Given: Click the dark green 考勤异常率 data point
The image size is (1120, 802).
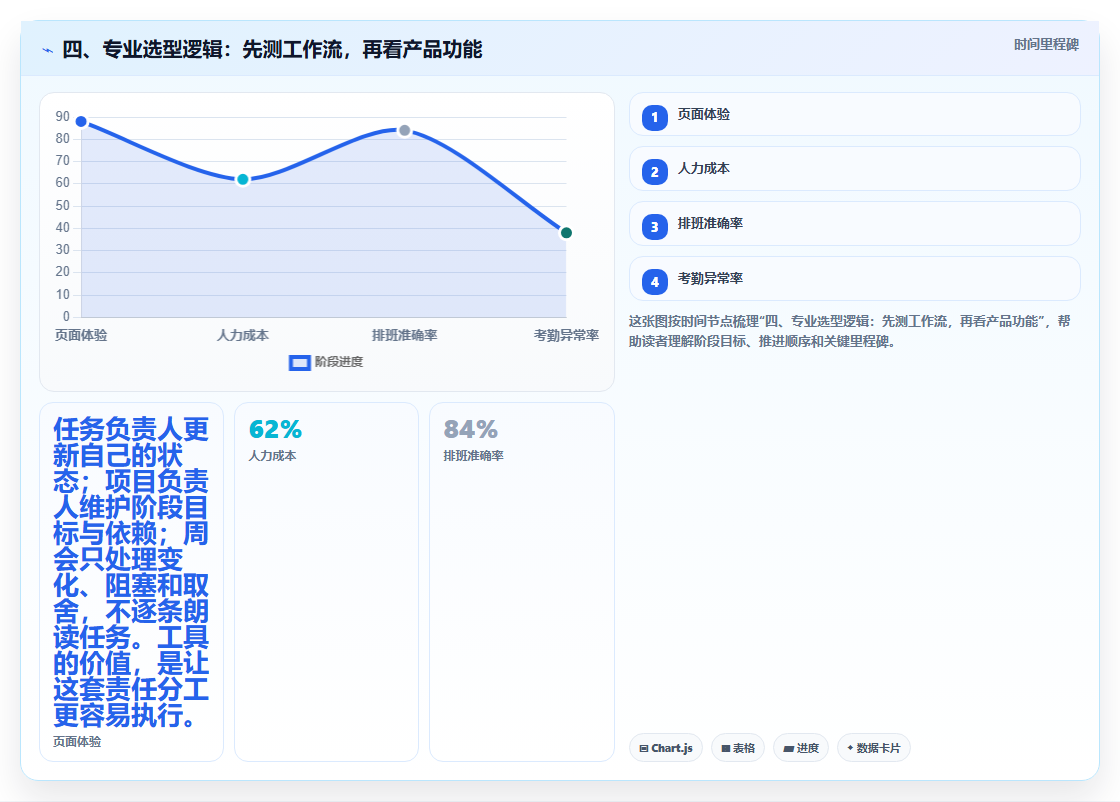Looking at the screenshot, I should coord(566,233).
